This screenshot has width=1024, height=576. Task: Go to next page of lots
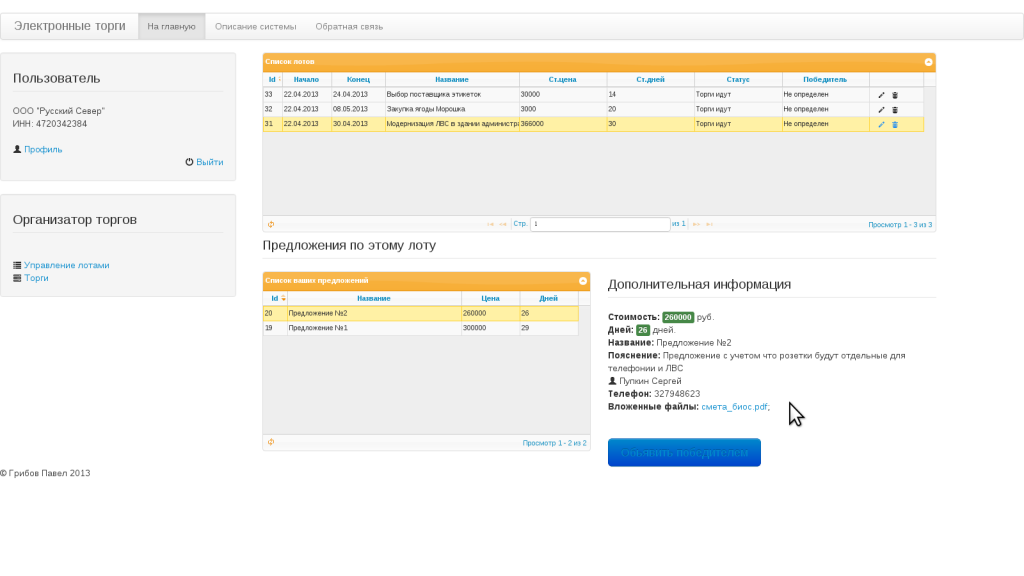(x=696, y=224)
